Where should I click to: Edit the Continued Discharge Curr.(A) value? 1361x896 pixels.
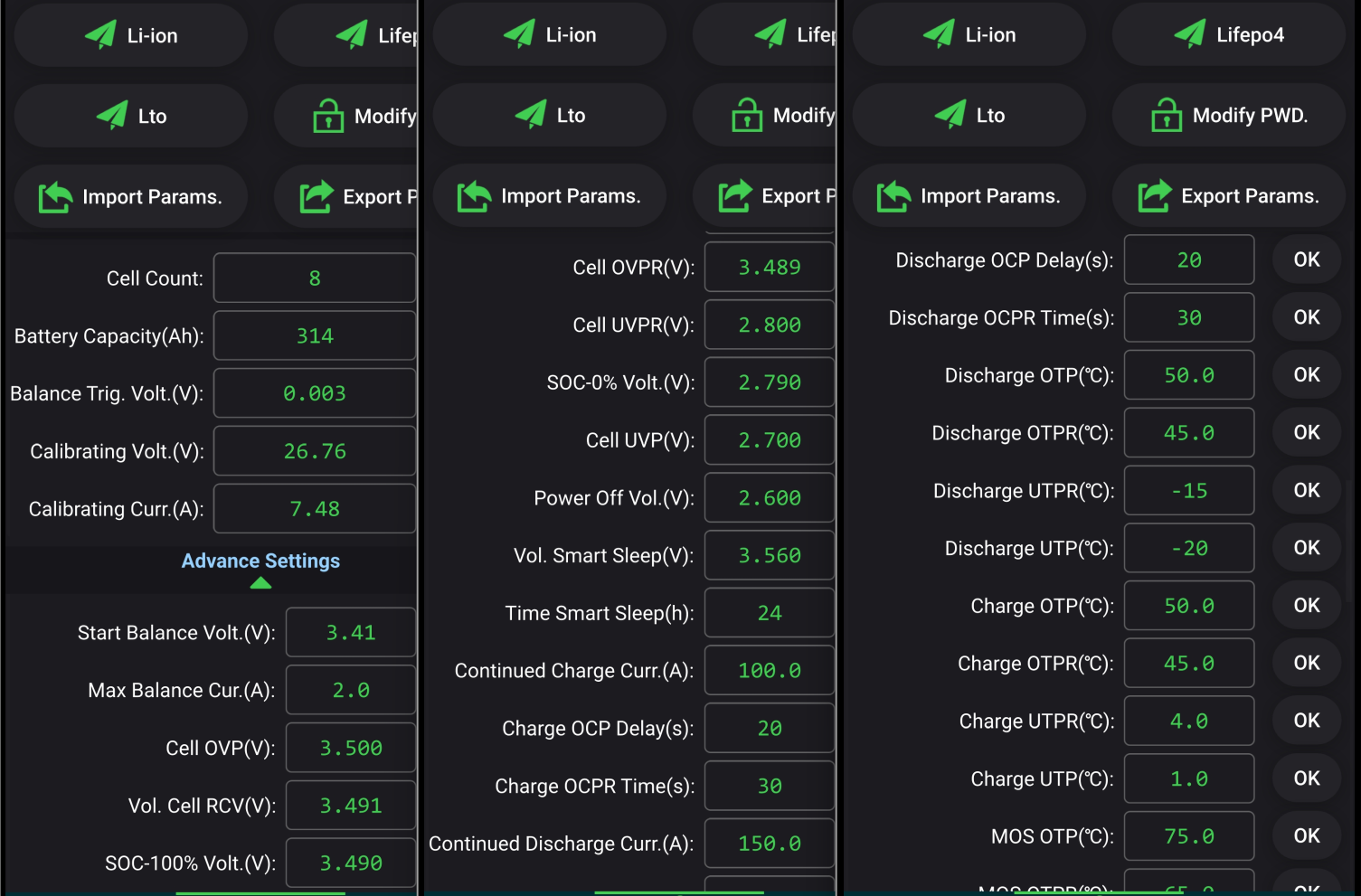coord(769,844)
